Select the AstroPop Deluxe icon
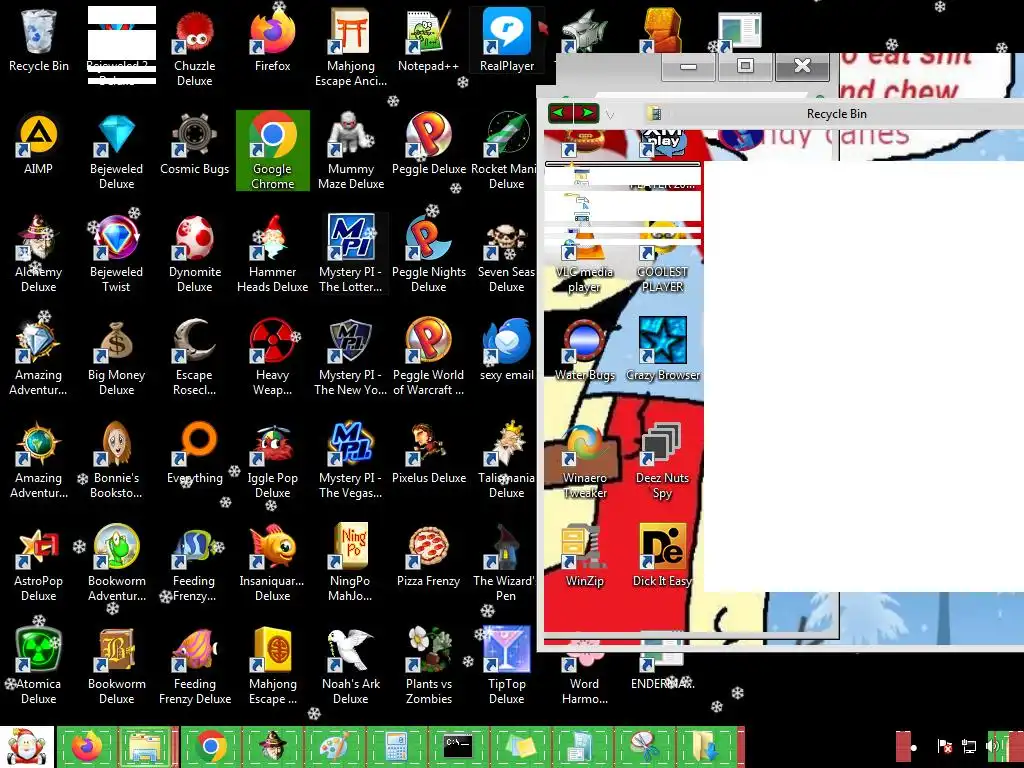This screenshot has width=1024, height=768. (39, 563)
